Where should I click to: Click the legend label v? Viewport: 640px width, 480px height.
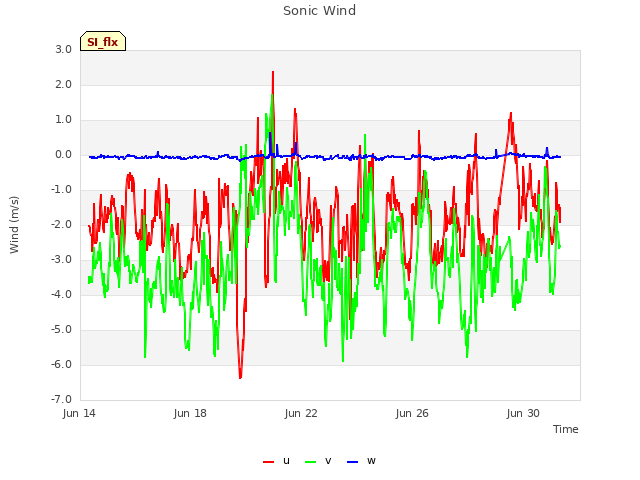coord(328,461)
